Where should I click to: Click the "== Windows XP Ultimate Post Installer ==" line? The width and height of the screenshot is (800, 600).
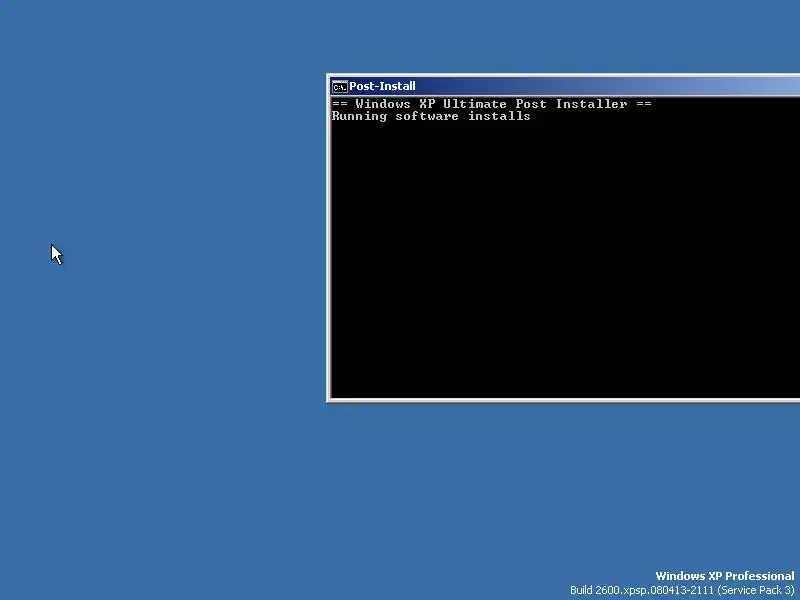point(491,104)
